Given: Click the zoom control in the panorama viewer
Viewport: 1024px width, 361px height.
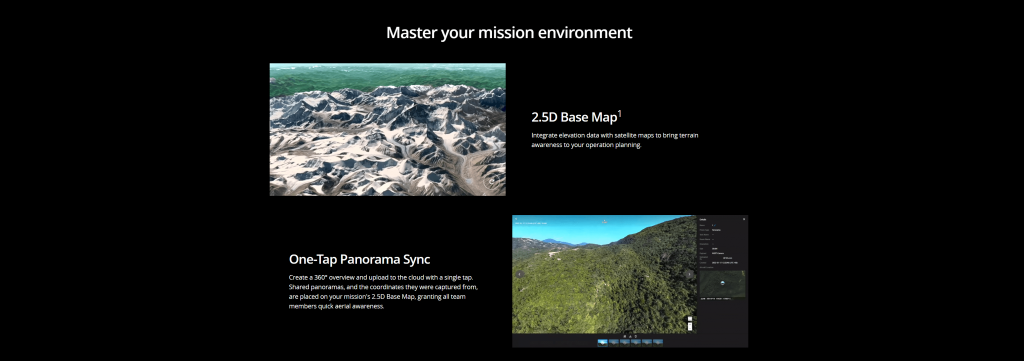Looking at the screenshot, I should point(690,326).
